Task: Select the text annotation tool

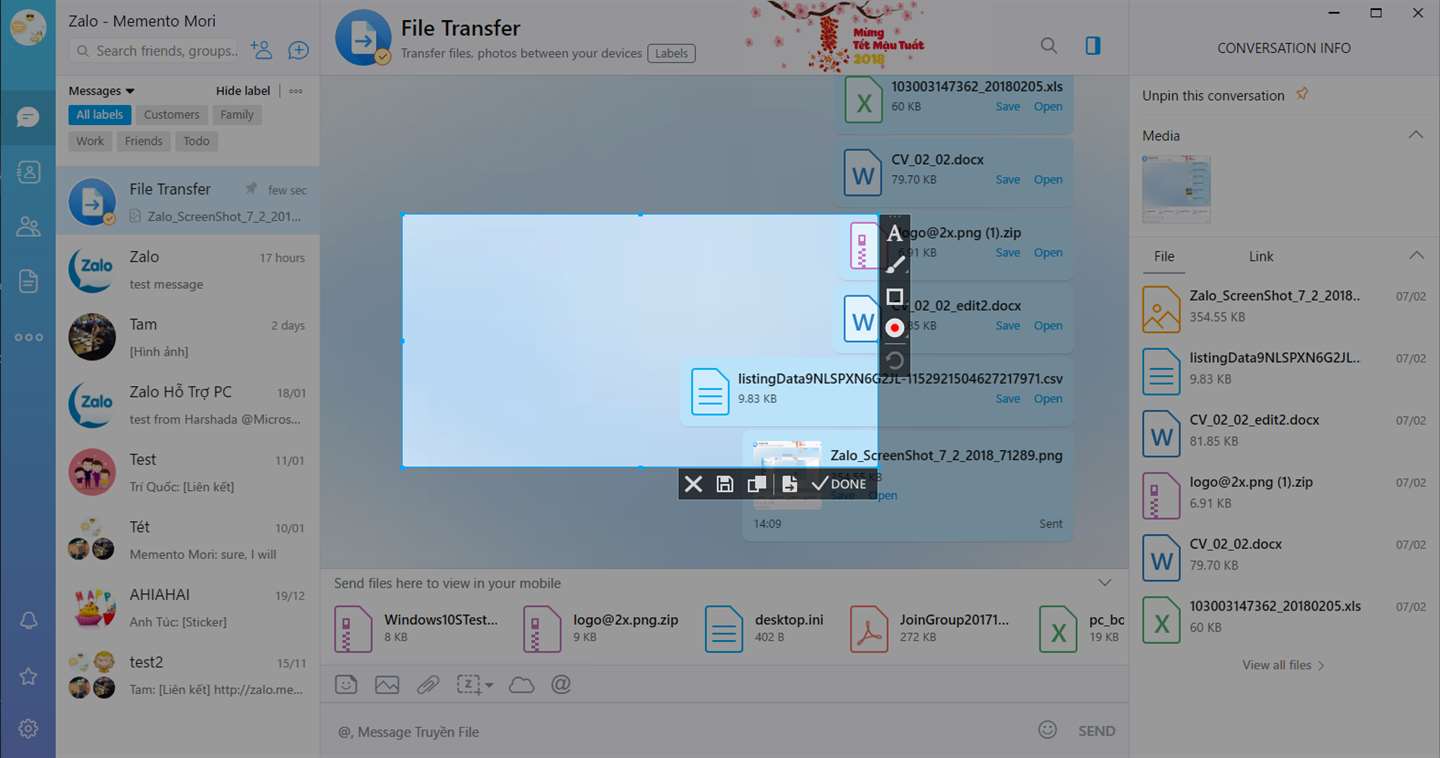Action: [x=895, y=233]
